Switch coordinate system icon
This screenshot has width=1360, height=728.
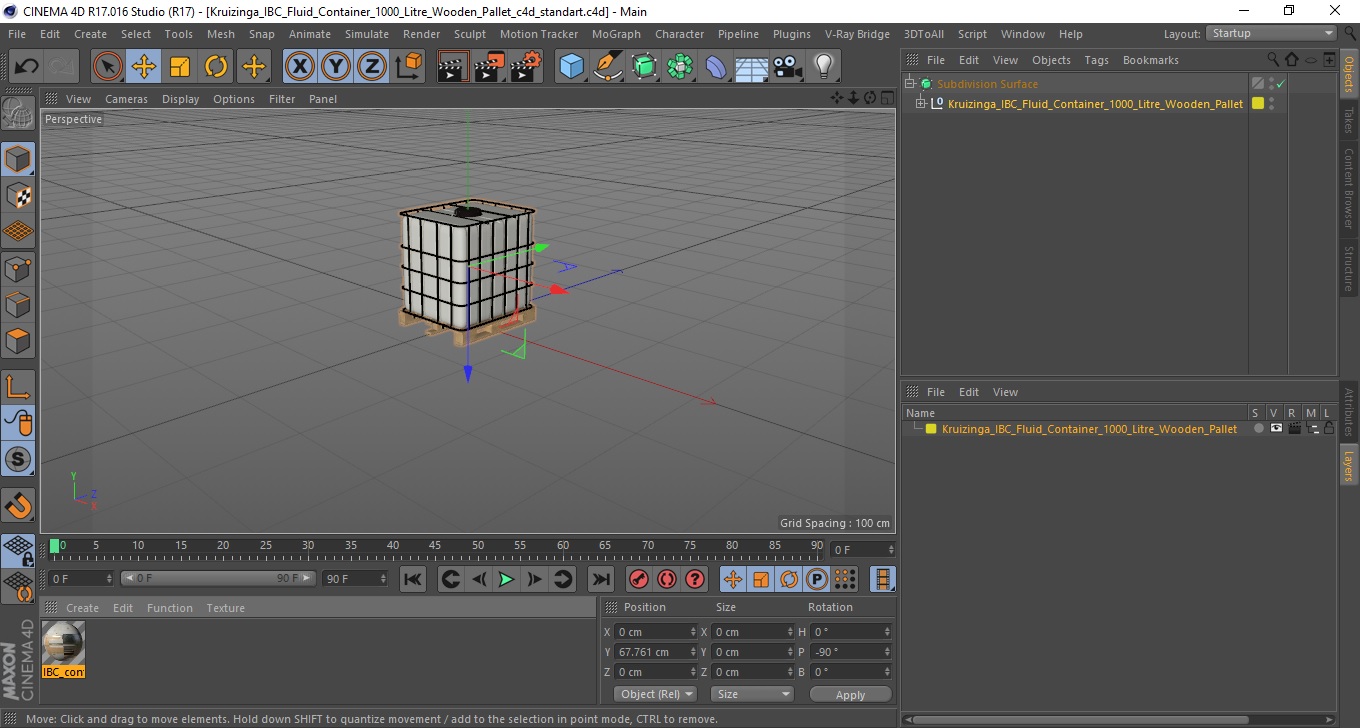click(408, 67)
